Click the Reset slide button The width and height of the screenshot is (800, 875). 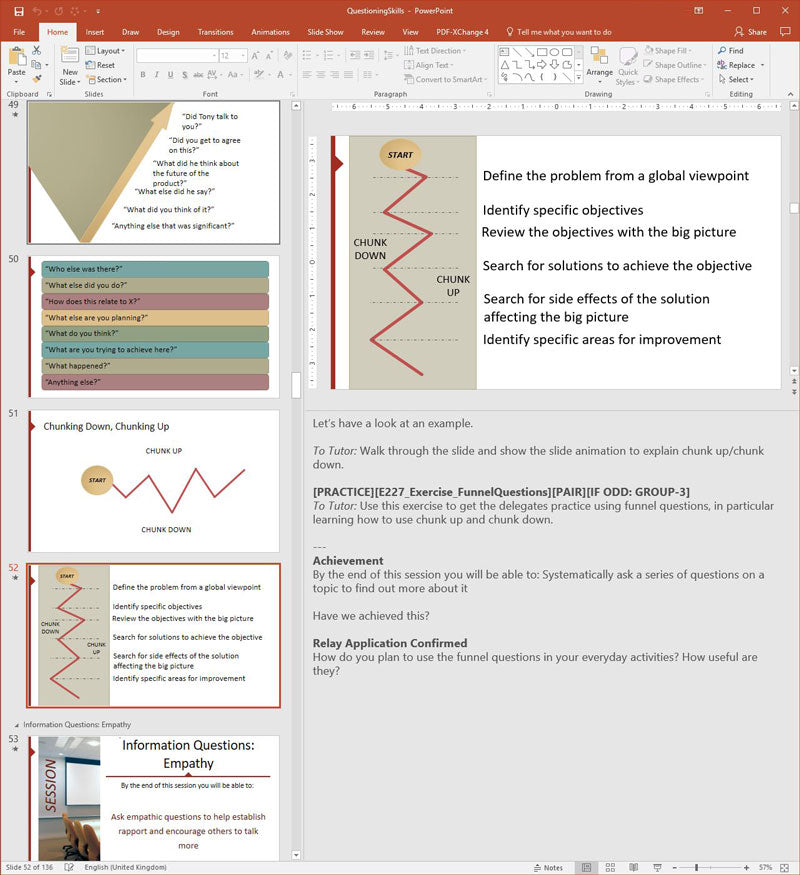click(x=100, y=65)
